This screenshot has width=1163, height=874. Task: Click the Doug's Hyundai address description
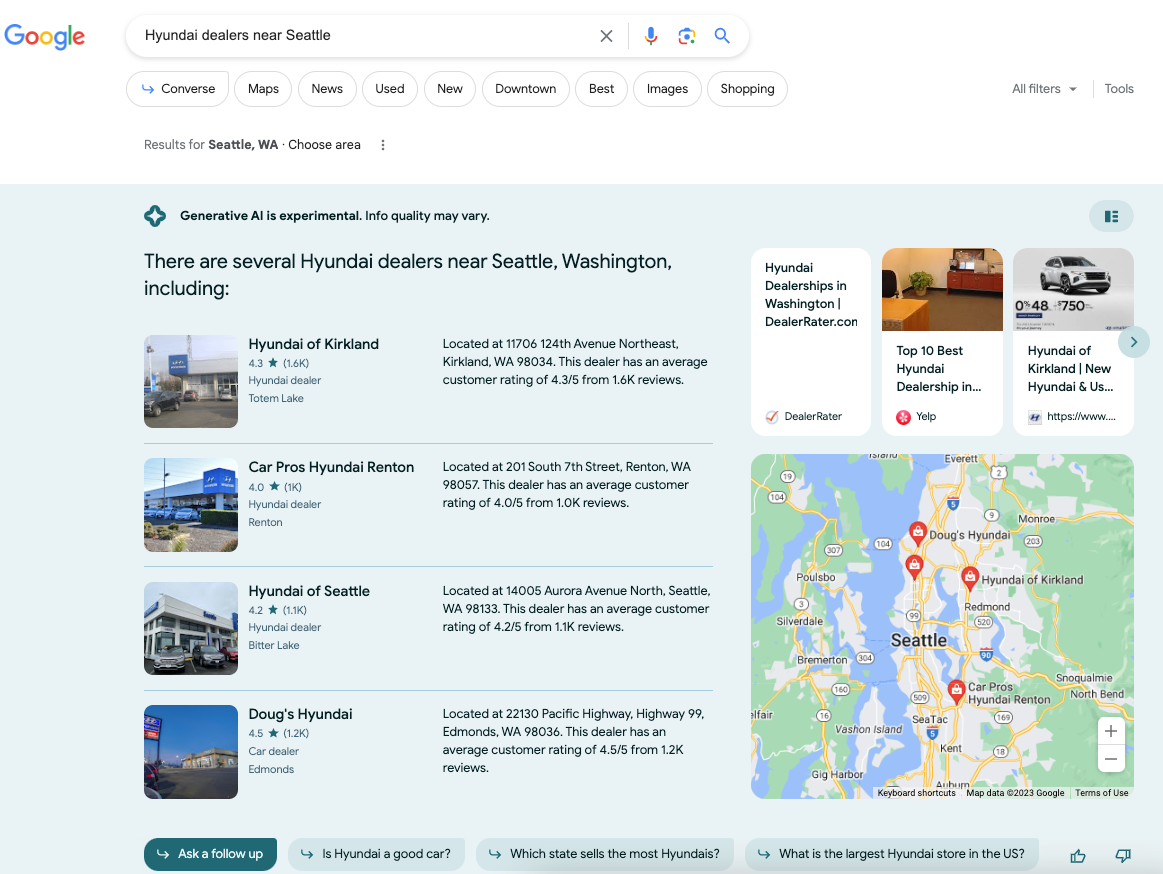[x=573, y=740]
